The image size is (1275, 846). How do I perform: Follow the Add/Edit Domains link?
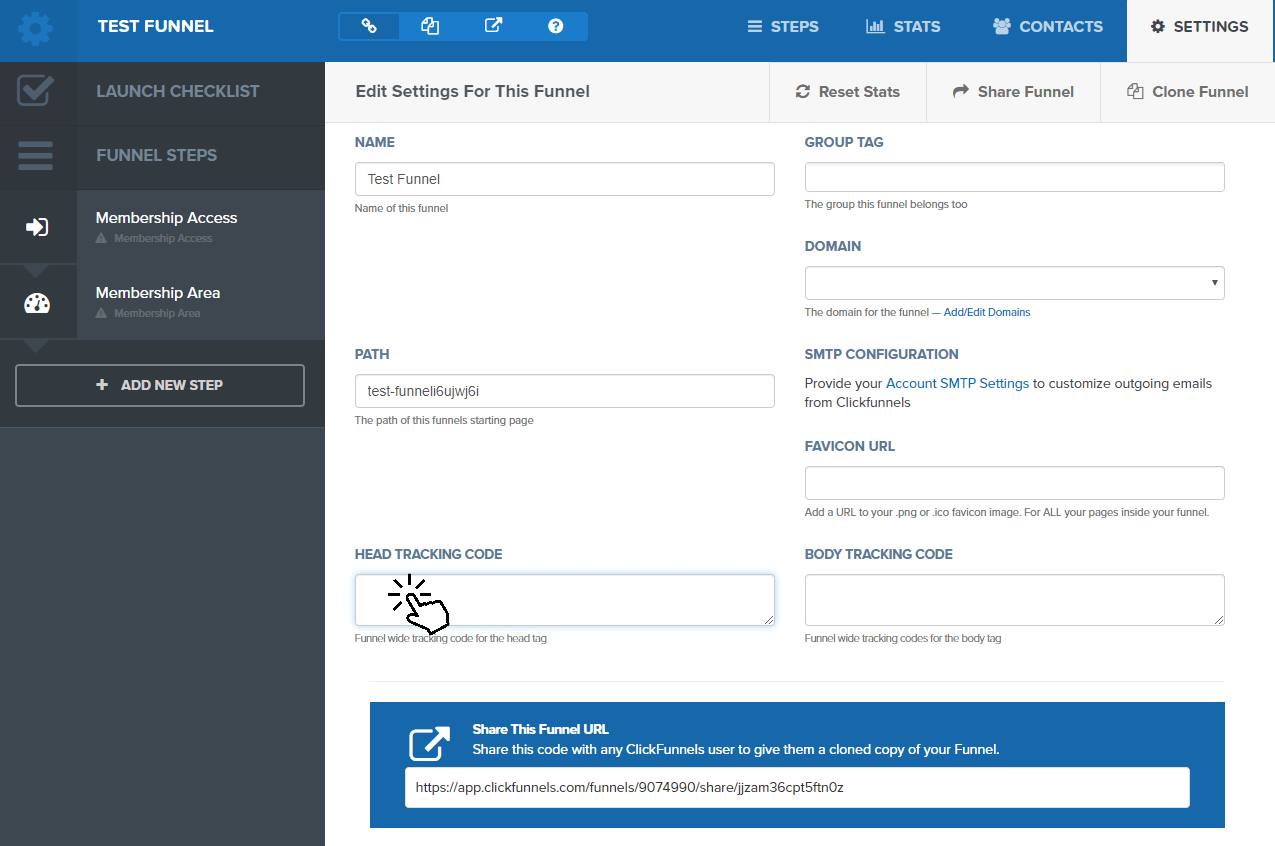tap(986, 312)
